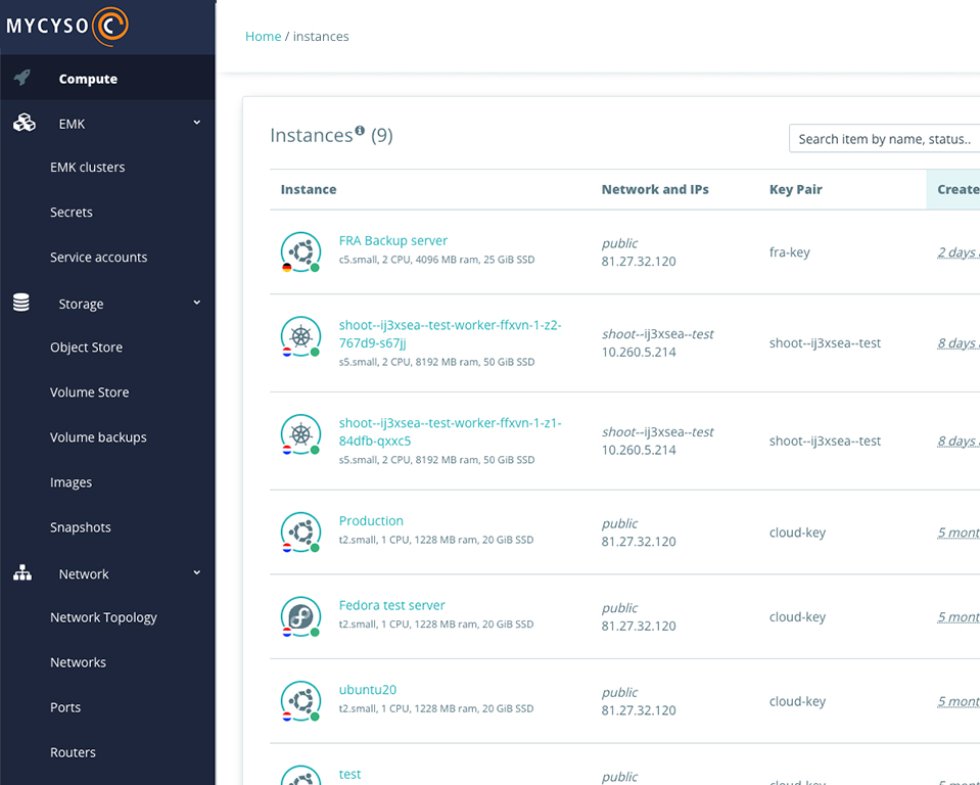Screen dimensions: 980x785
Task: Open the test instance link
Action: click(x=349, y=774)
